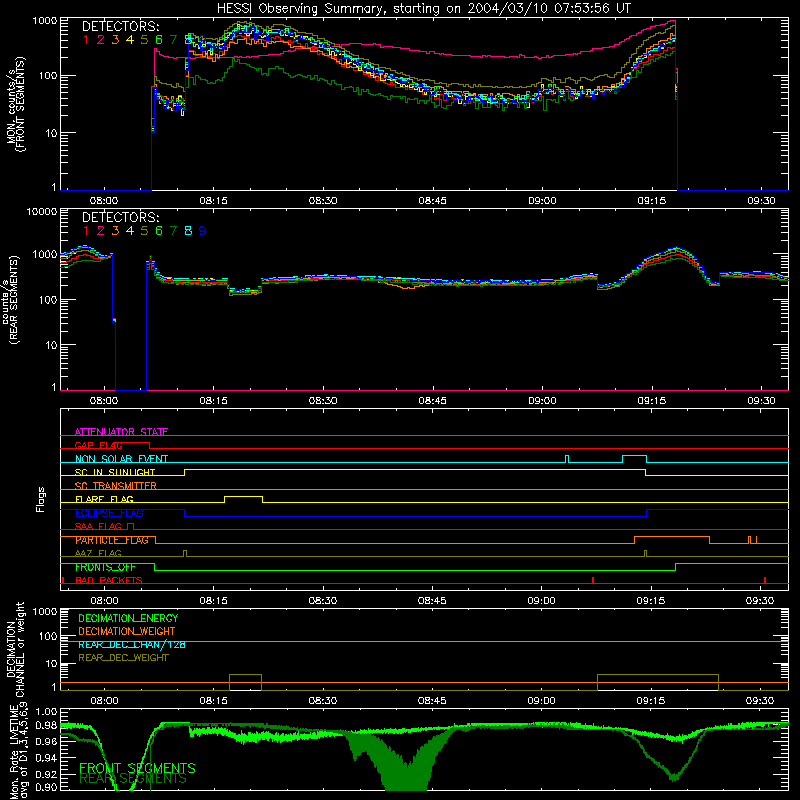
Task: Click the ATTENUATOR_STATE flag label
Action: pyautogui.click(x=121, y=432)
